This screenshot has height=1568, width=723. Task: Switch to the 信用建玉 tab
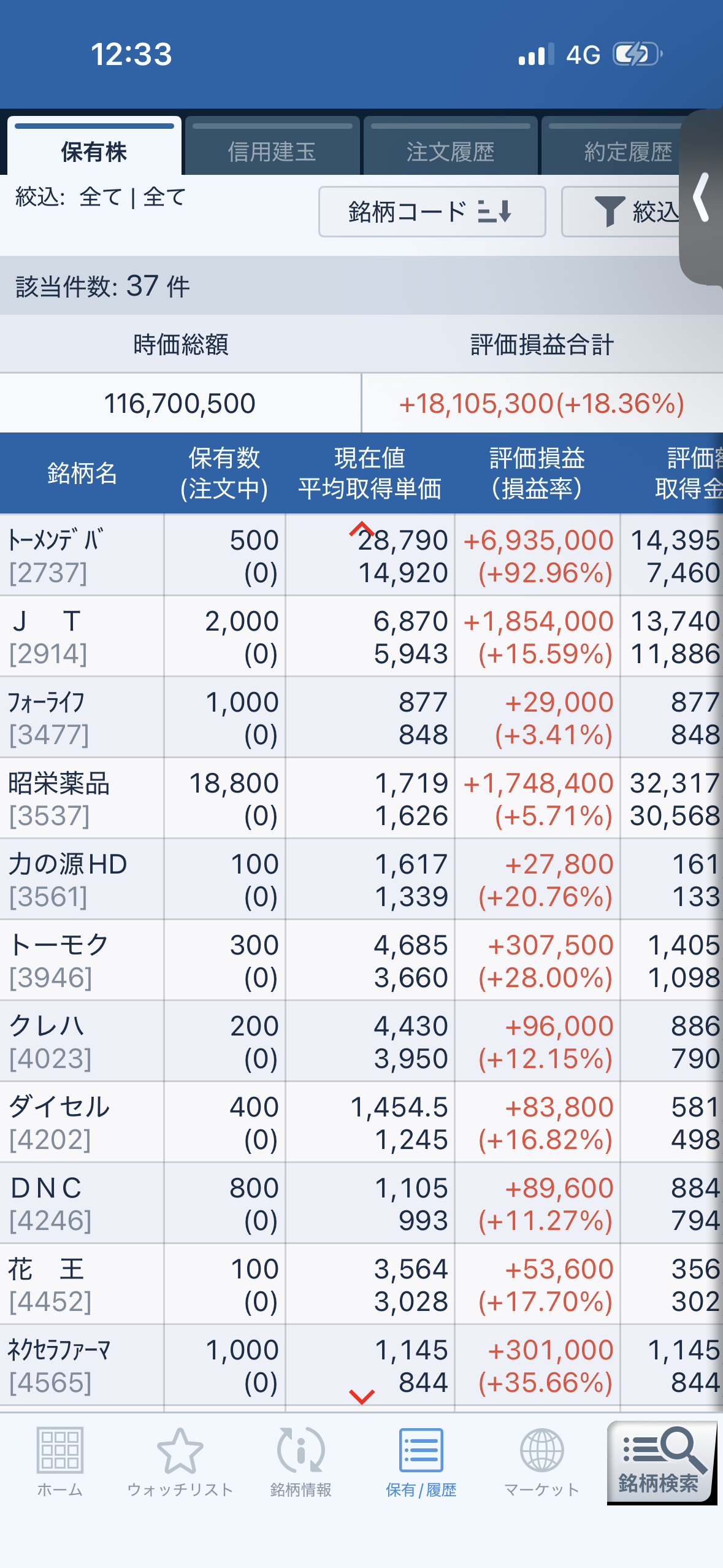click(272, 146)
